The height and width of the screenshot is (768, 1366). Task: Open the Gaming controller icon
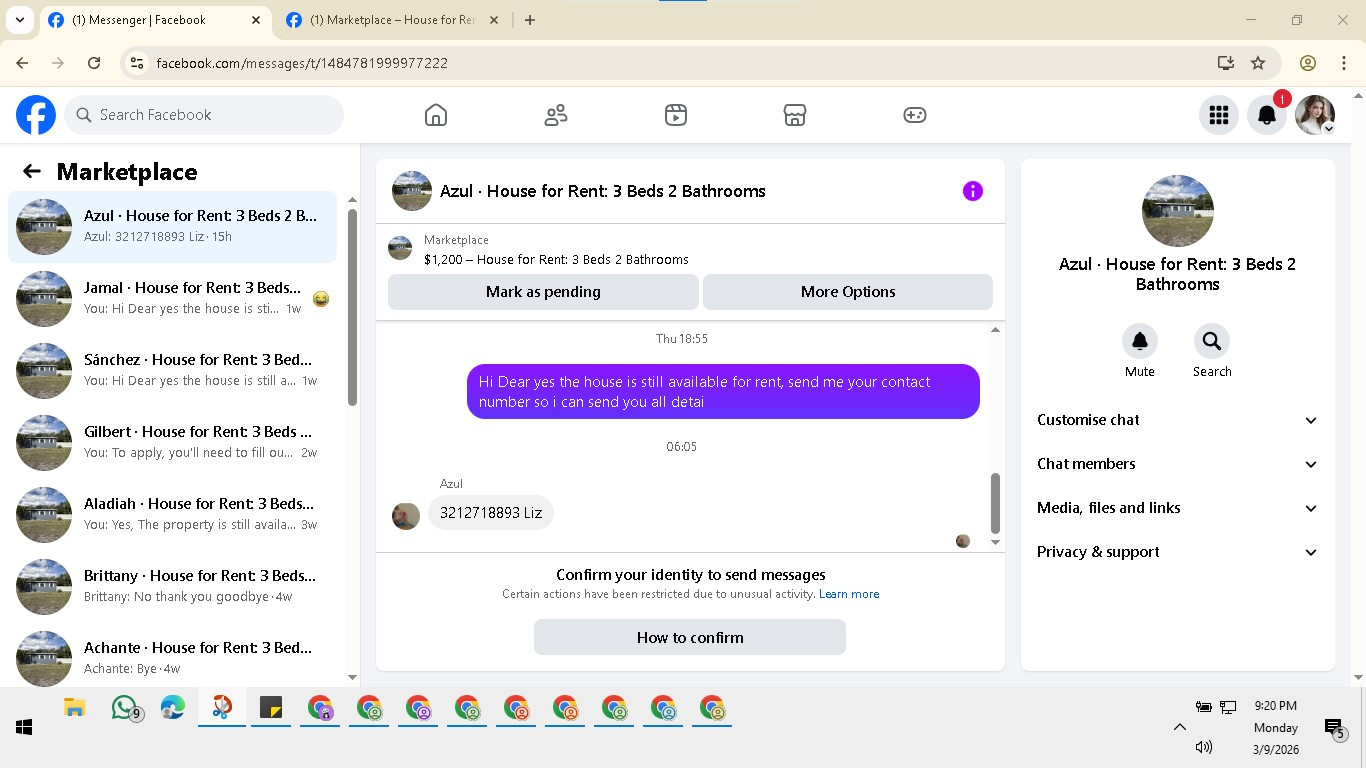tap(915, 115)
